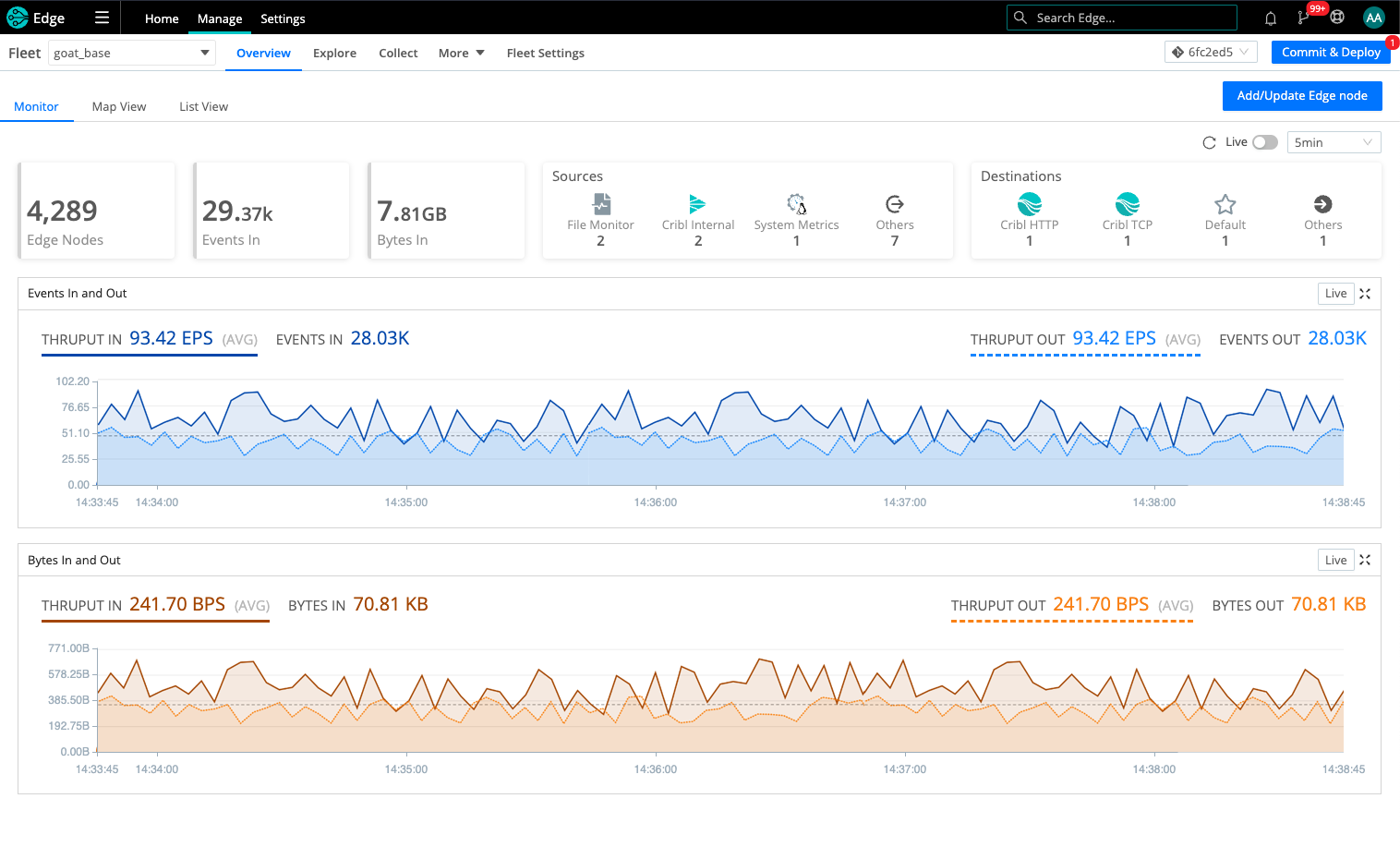Image resolution: width=1400 pixels, height=847 pixels.
Task: Click the Commit & Deploy button
Action: tap(1330, 53)
